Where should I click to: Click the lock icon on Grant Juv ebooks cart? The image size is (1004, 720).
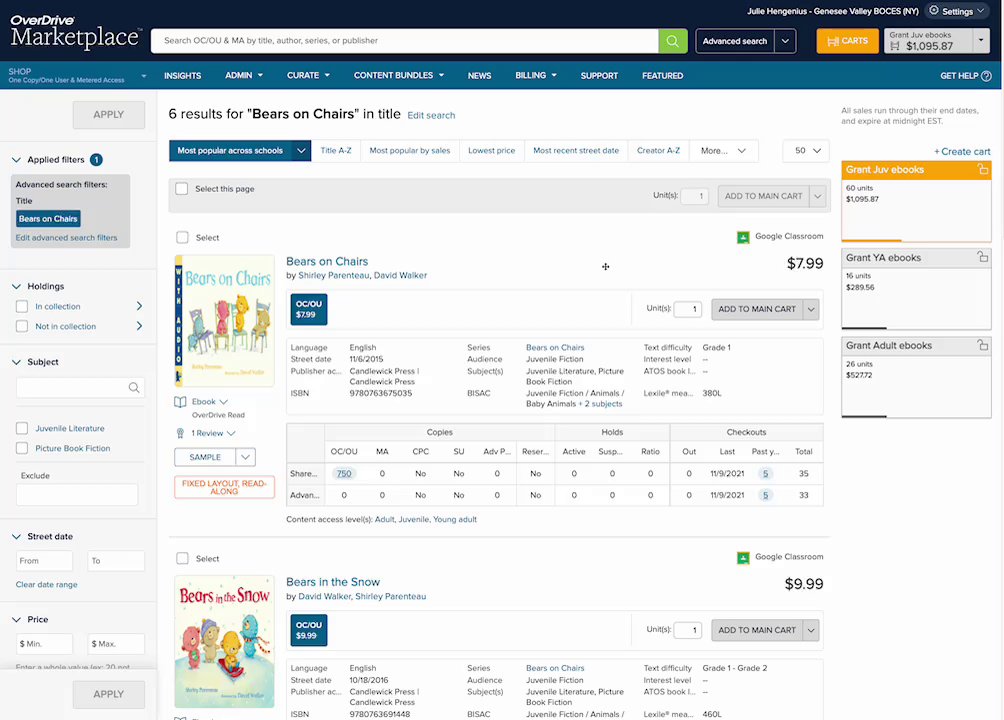[982, 169]
